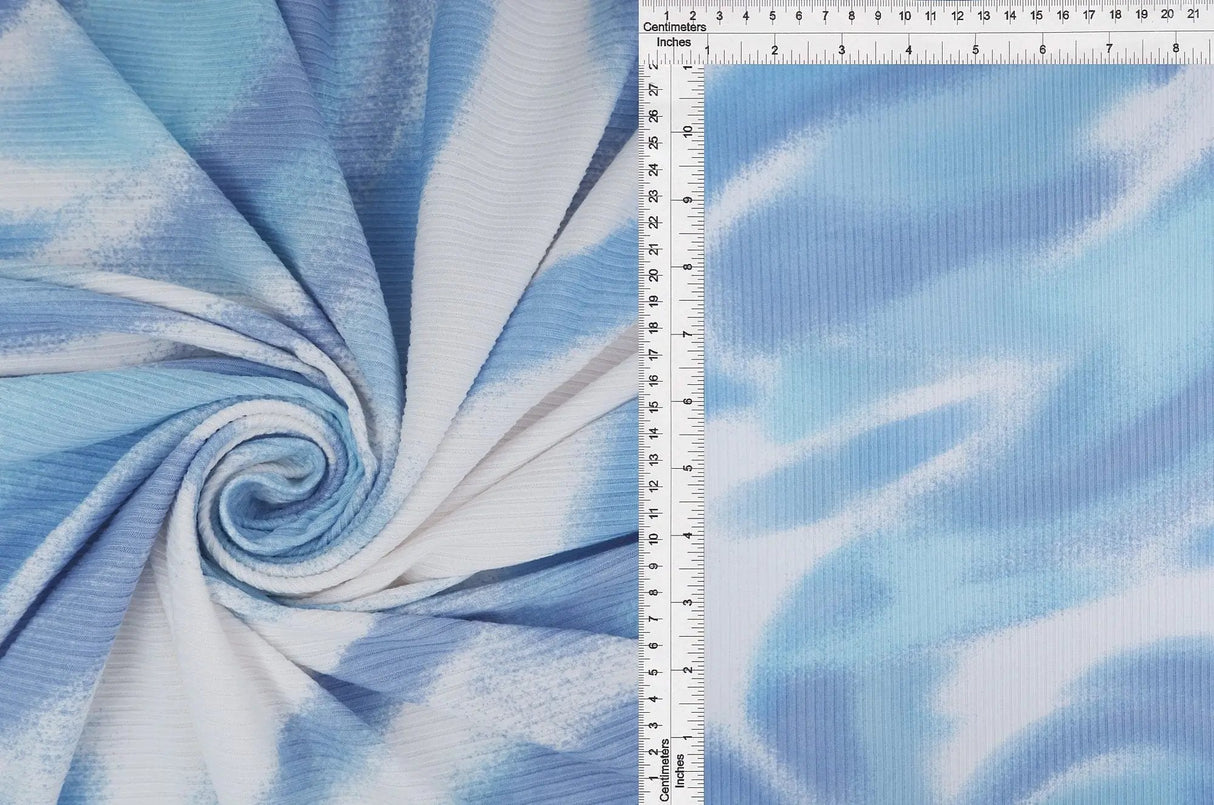The height and width of the screenshot is (805, 1214).
Task: Click the number 10 on the vertical inch ruler
Action: click(685, 130)
